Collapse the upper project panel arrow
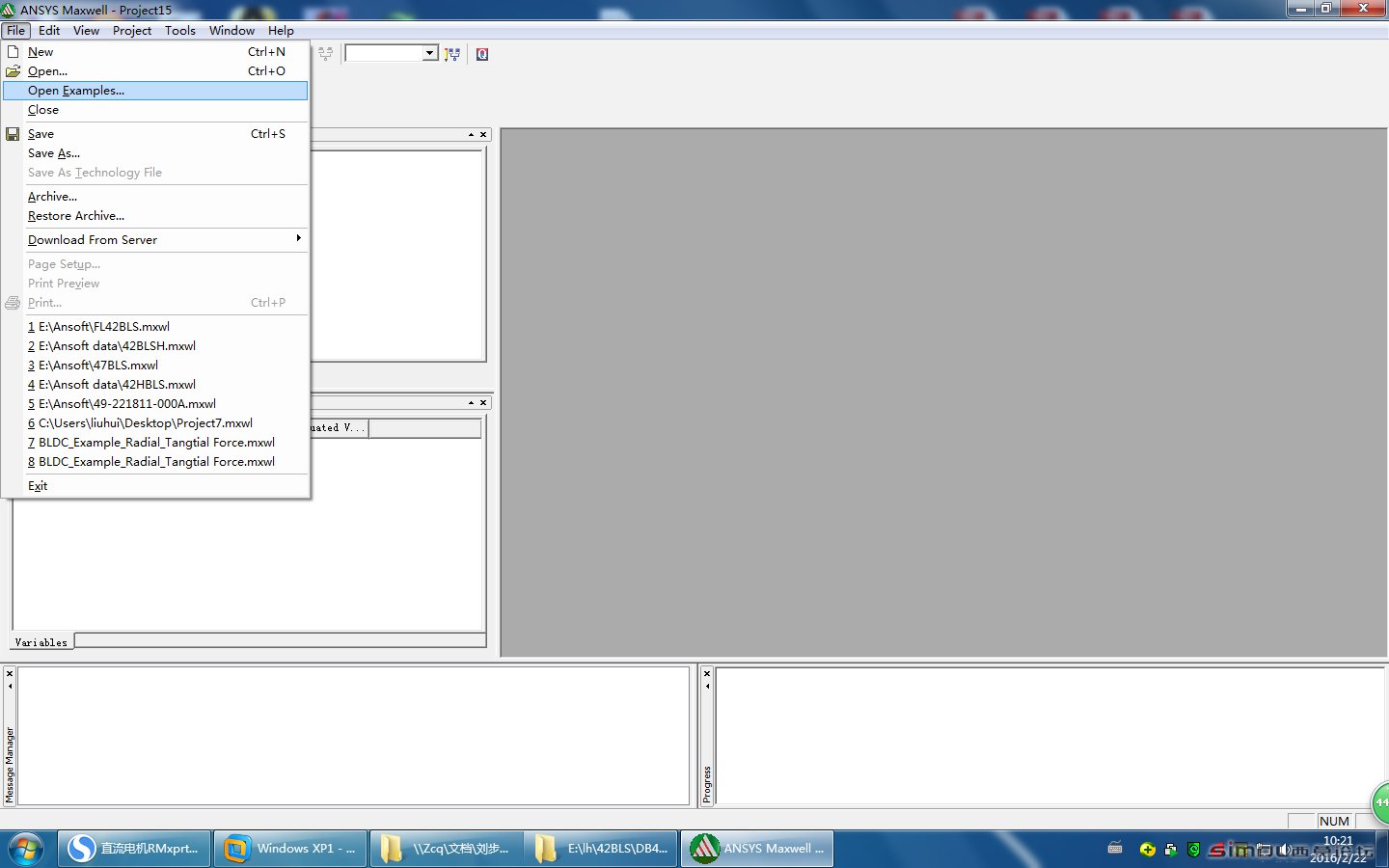This screenshot has height=868, width=1389. tap(471, 135)
